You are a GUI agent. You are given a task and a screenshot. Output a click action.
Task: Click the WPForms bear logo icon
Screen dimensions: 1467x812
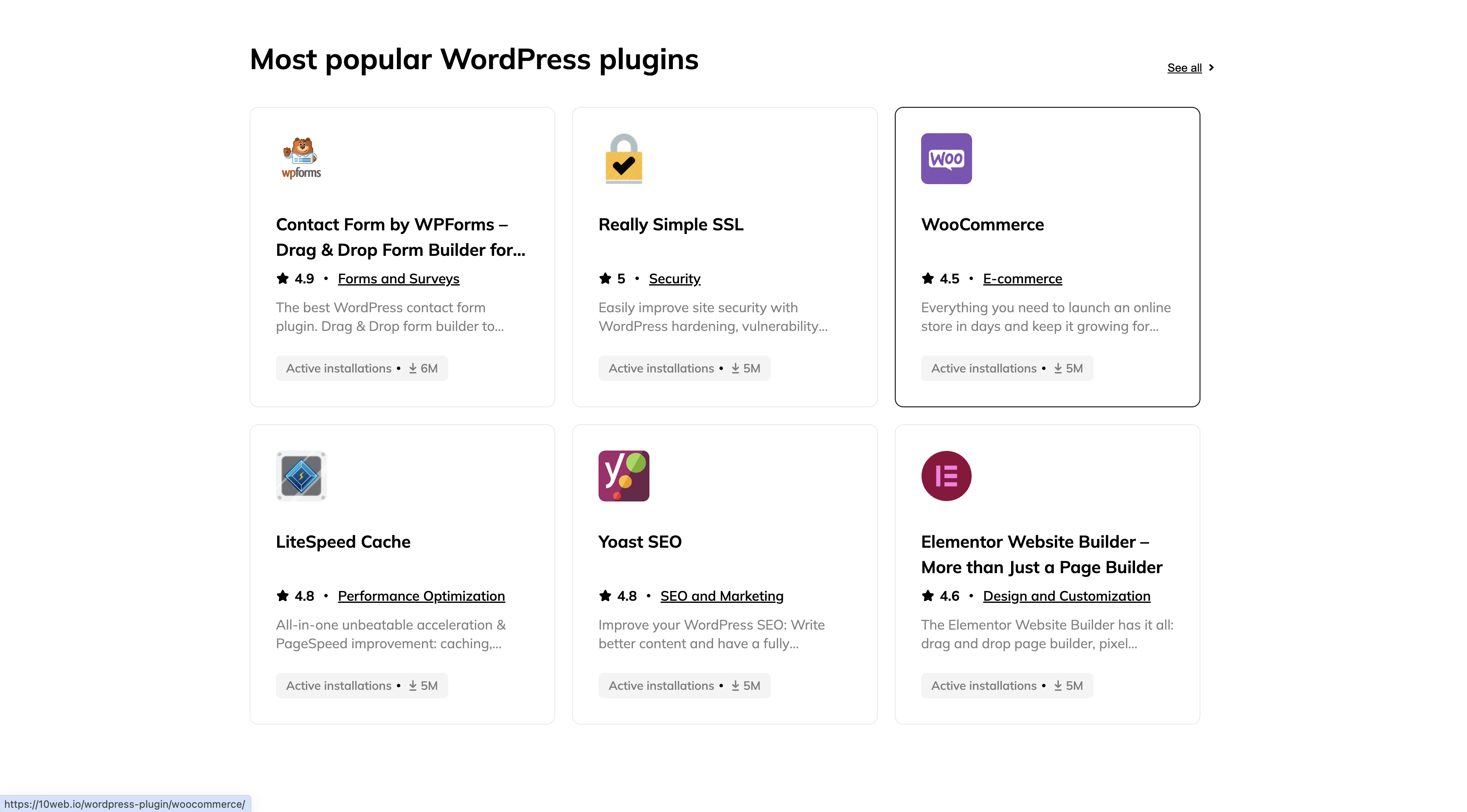click(301, 158)
